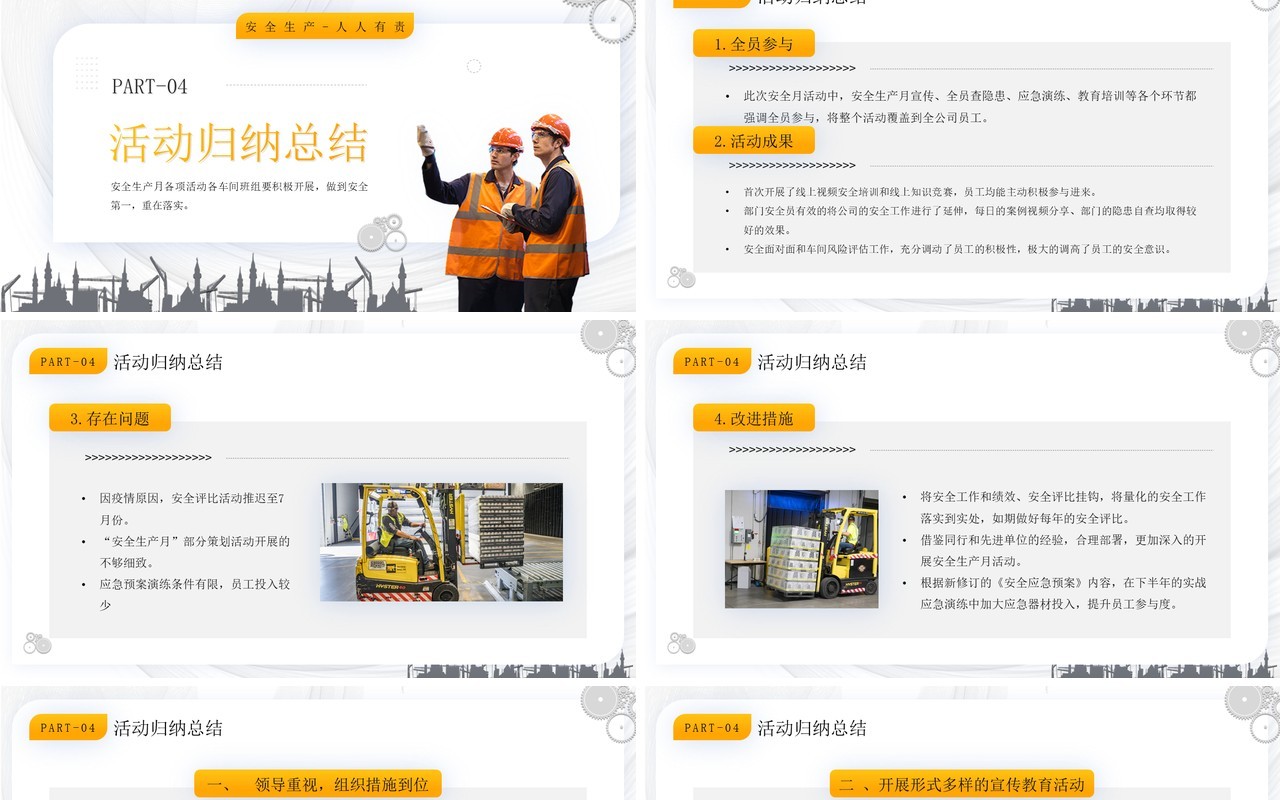
Task: Click the forklift-with-pallet photo on 改进措施 slide
Action: click(x=802, y=549)
